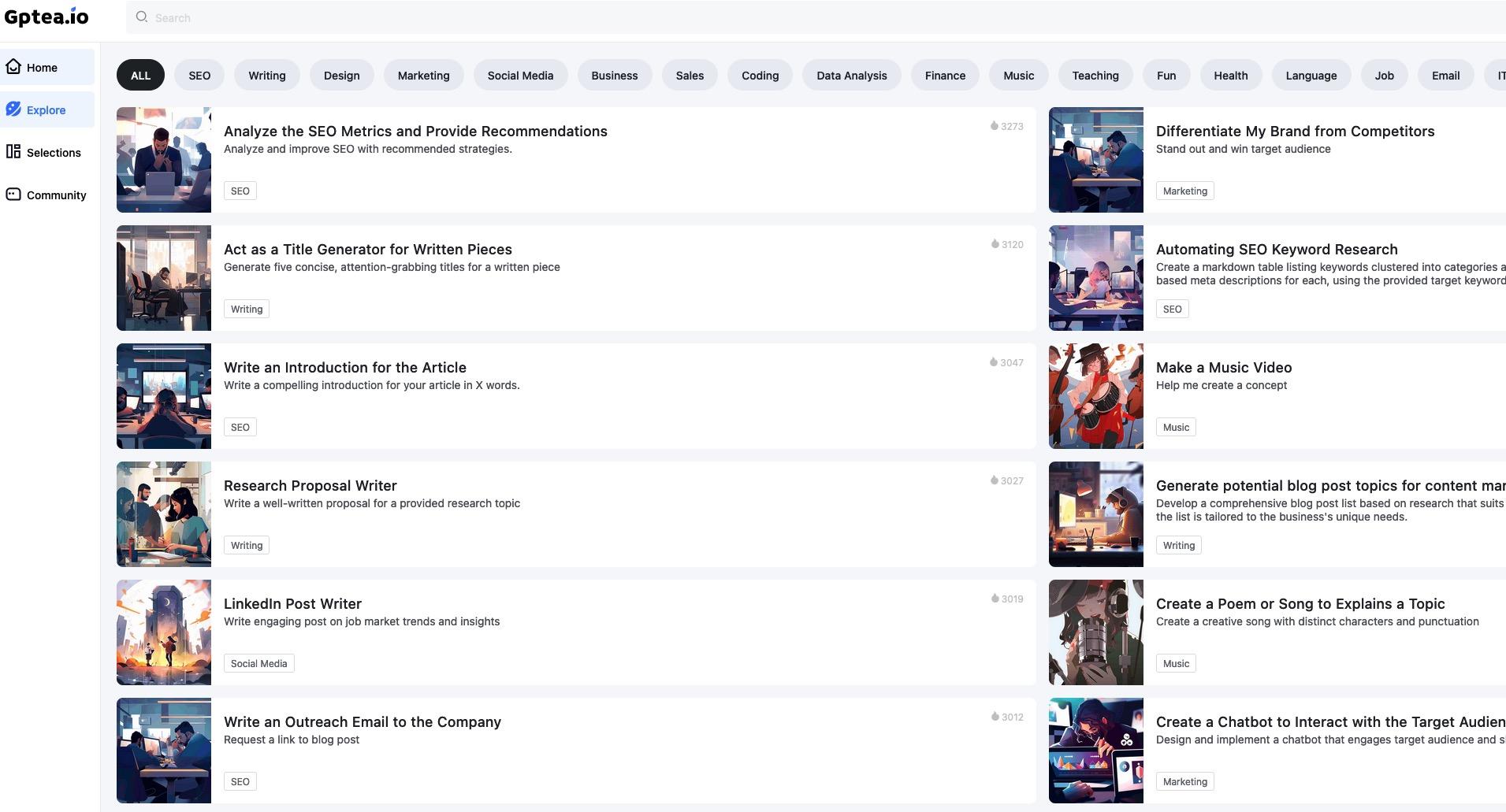
Task: Click the Community chat icon
Action: 13,195
